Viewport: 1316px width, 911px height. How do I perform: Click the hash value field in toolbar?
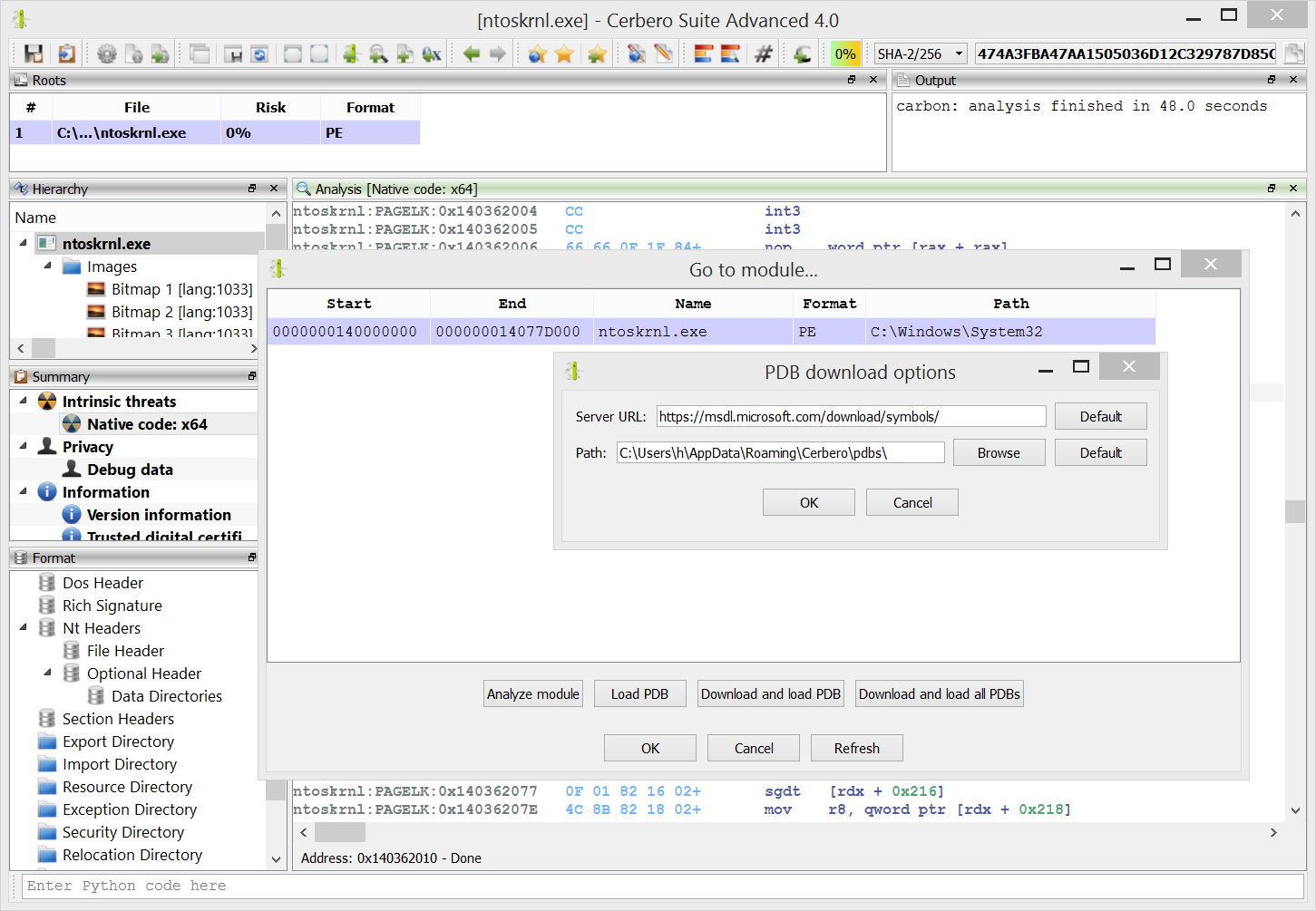[x=1126, y=53]
